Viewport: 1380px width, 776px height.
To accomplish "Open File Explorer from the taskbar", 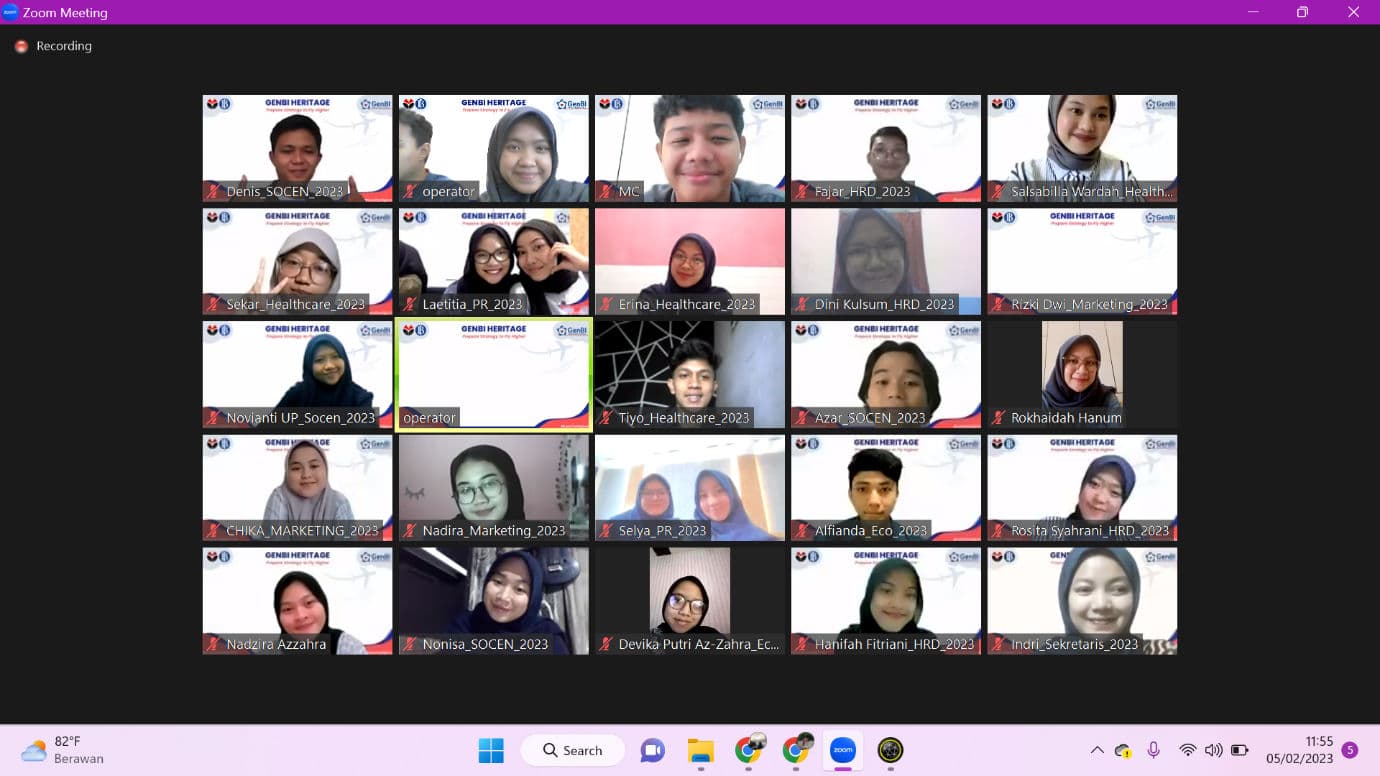I will tap(701, 750).
